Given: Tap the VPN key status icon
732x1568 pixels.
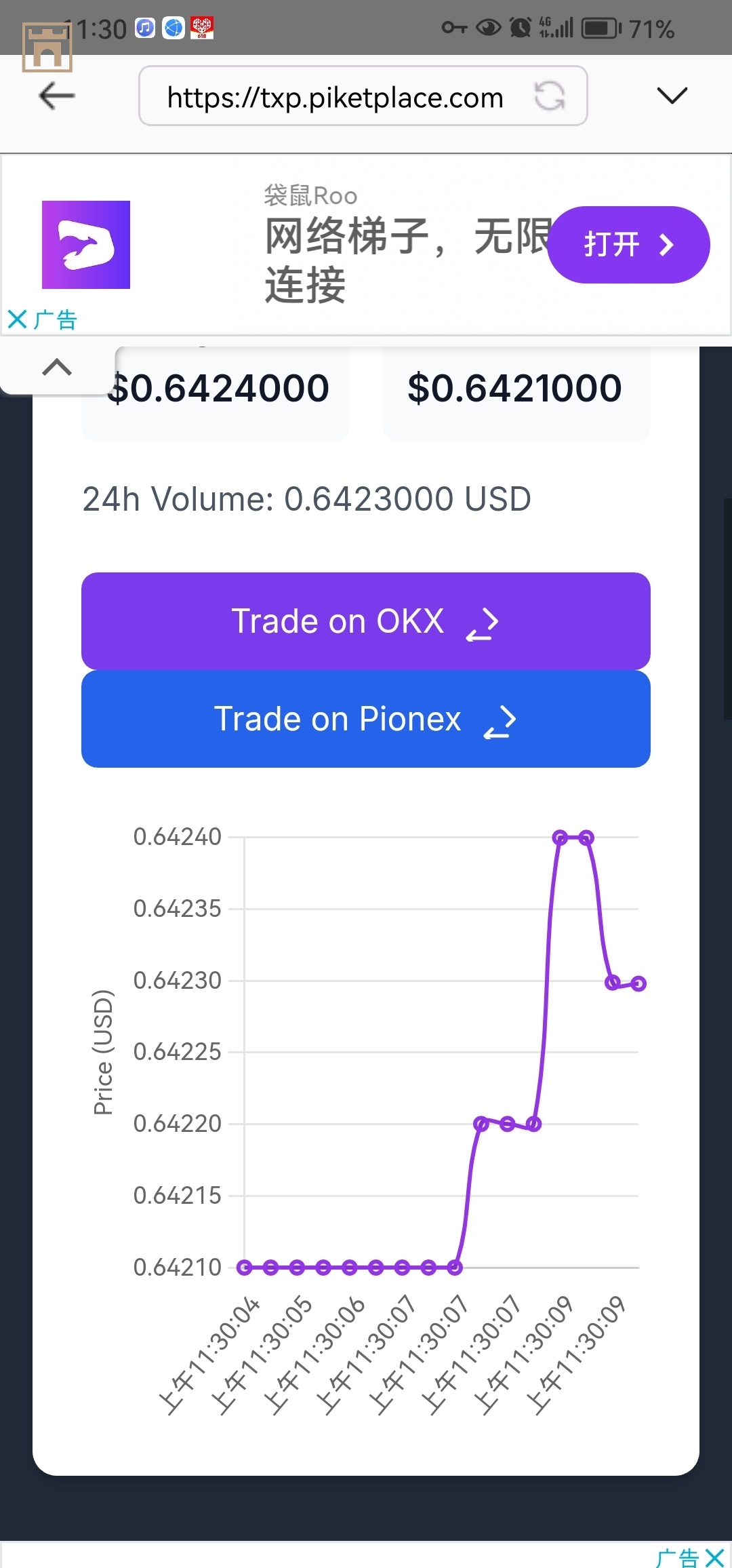Looking at the screenshot, I should coord(454,28).
